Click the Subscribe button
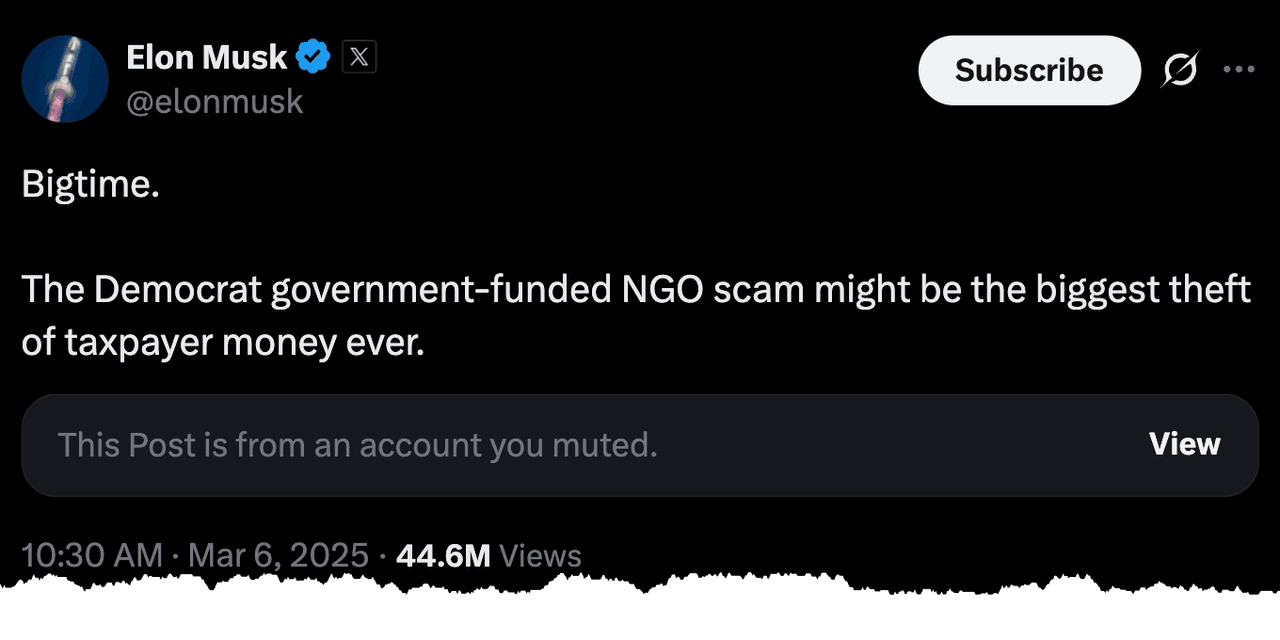The width and height of the screenshot is (1280, 640). coord(1029,70)
